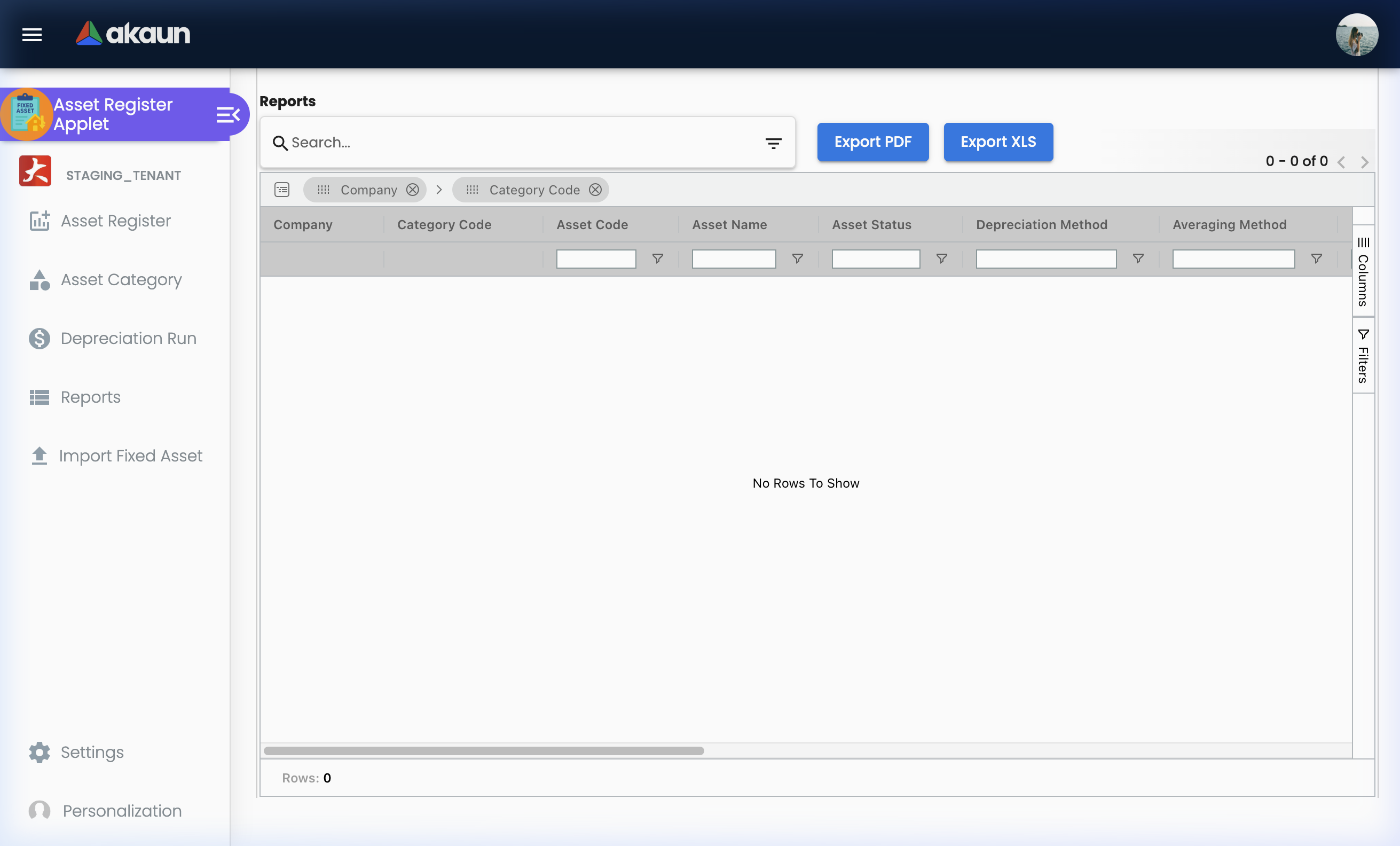Remove the Category Code grouping chip

(595, 190)
